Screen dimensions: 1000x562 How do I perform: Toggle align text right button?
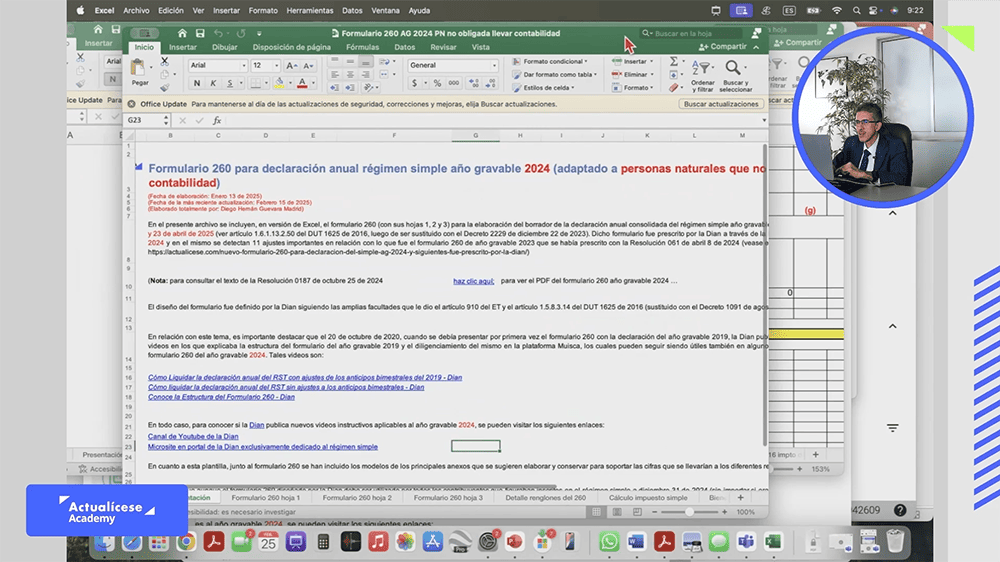coord(365,75)
